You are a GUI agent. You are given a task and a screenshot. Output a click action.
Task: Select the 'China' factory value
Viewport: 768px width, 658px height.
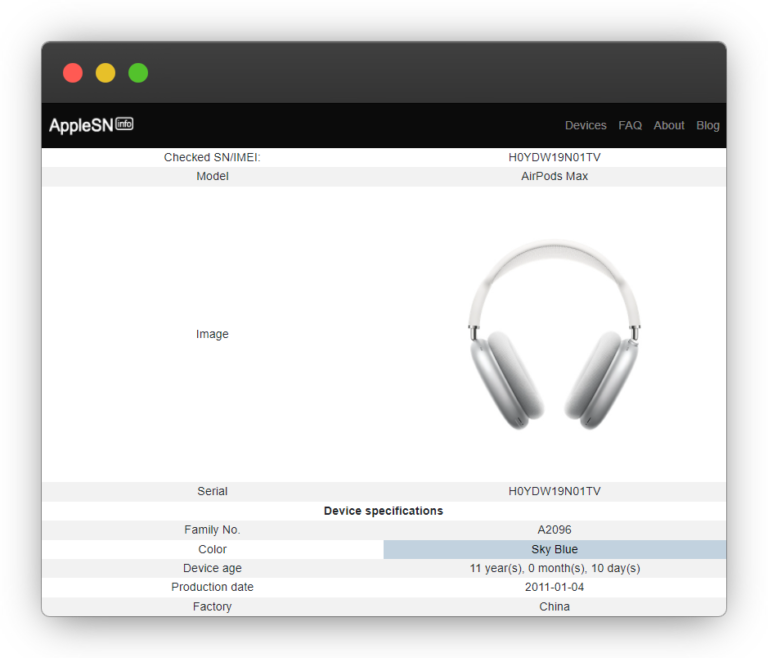554,607
